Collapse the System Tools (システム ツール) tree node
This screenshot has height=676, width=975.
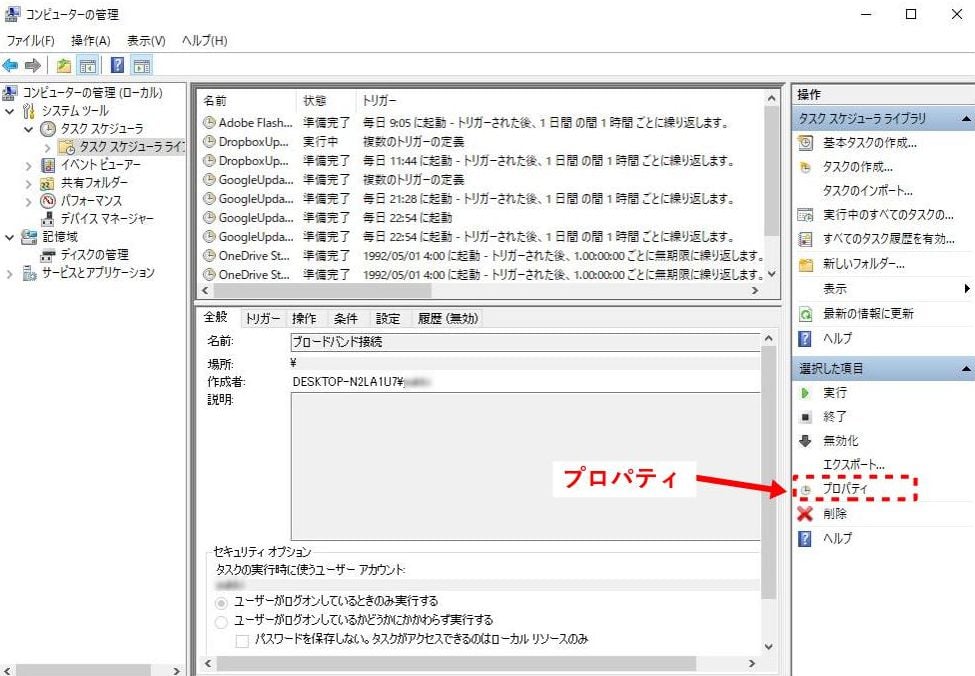point(11,111)
